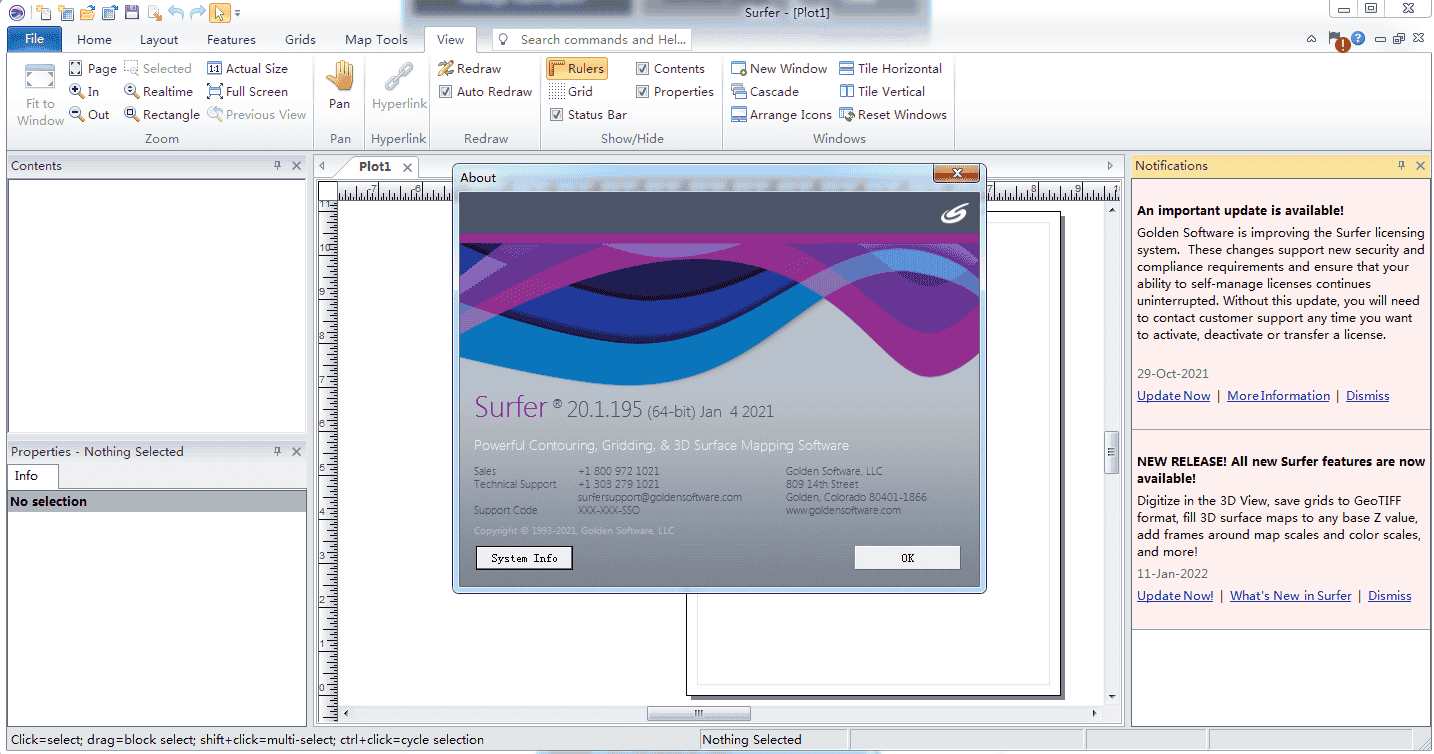Click the Cascade windows icon

tap(739, 92)
